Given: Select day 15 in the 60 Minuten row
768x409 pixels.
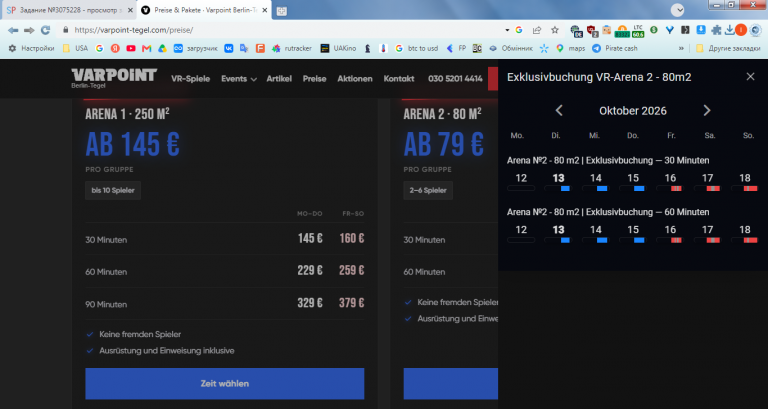Looking at the screenshot, I should (633, 234).
